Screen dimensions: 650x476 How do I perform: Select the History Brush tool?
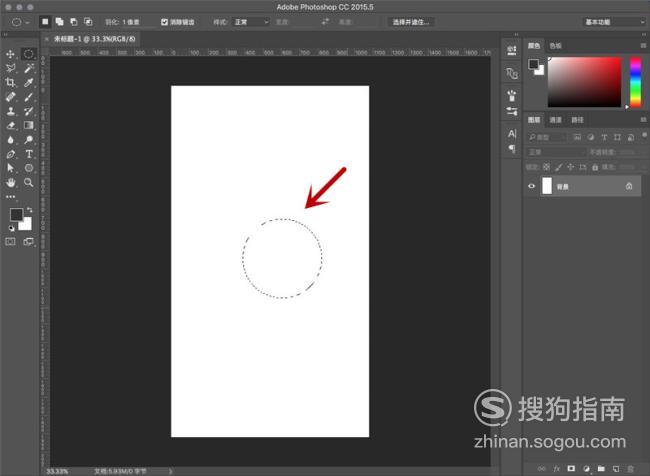pyautogui.click(x=29, y=111)
